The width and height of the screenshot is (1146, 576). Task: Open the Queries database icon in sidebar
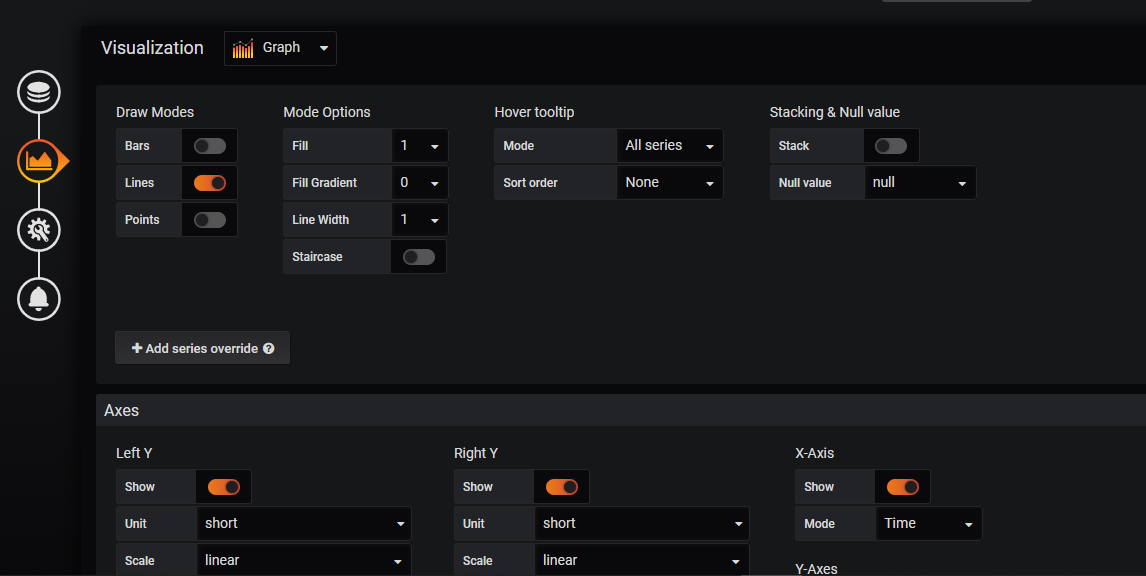tap(39, 92)
